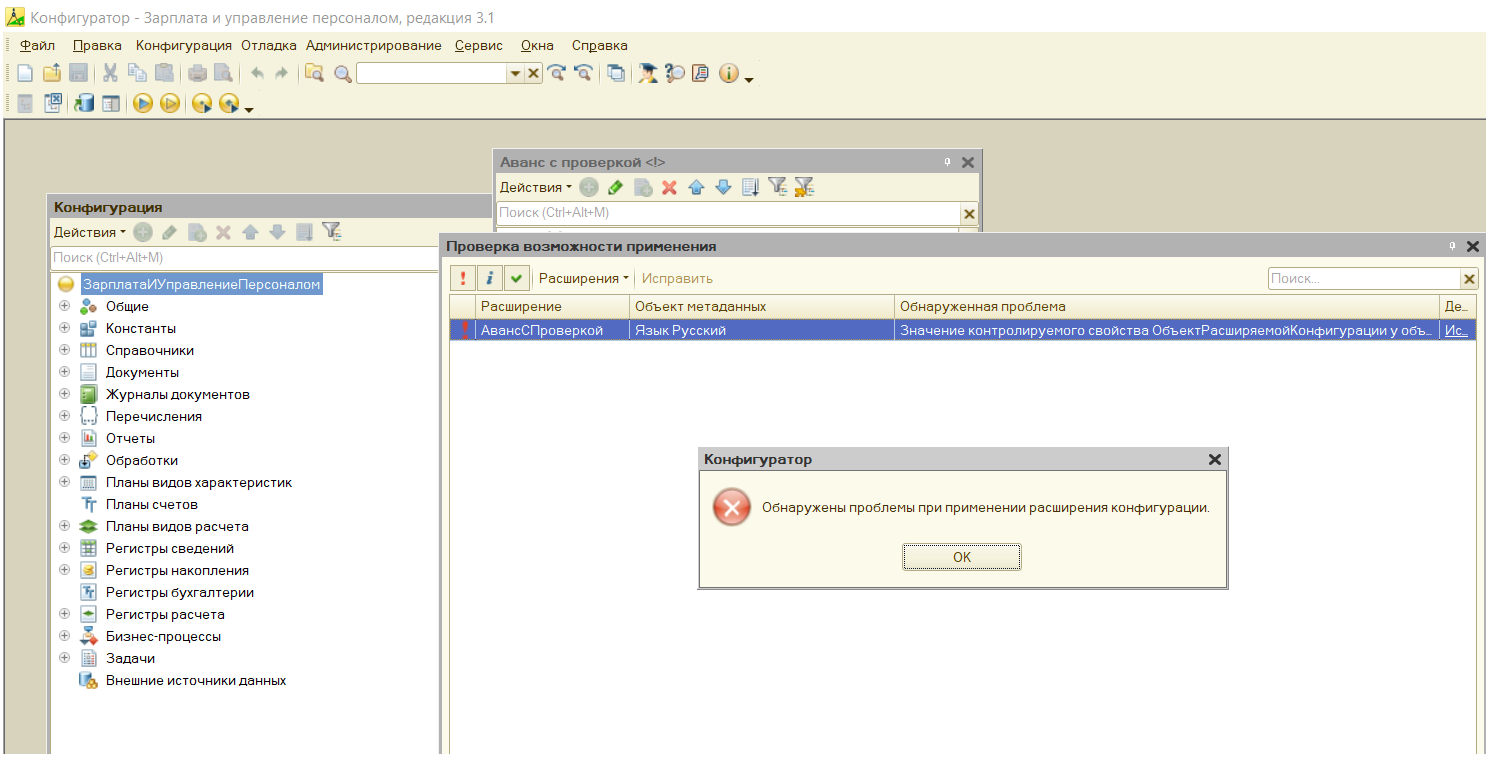Click the Move Down arrow in Аванс с проверкой
Image resolution: width=1486 pixels, height=763 pixels.
[723, 187]
